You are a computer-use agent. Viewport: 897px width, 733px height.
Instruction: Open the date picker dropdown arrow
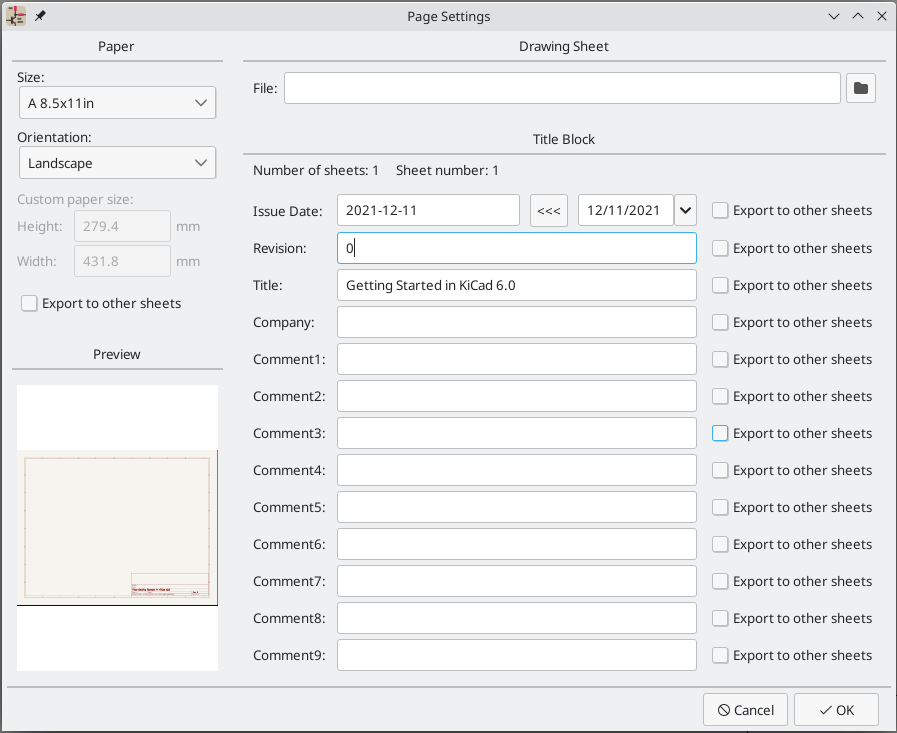pos(685,210)
